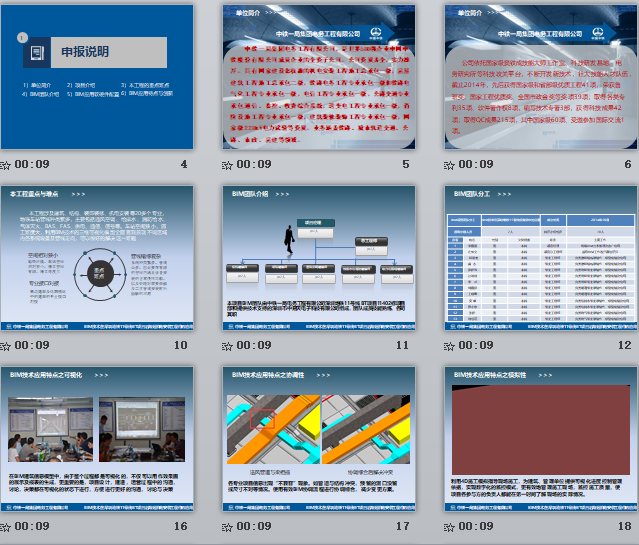This screenshot has height=545, width=639.
Task: Click the 00:09 timing label under slide 11
Action: (x=252, y=346)
